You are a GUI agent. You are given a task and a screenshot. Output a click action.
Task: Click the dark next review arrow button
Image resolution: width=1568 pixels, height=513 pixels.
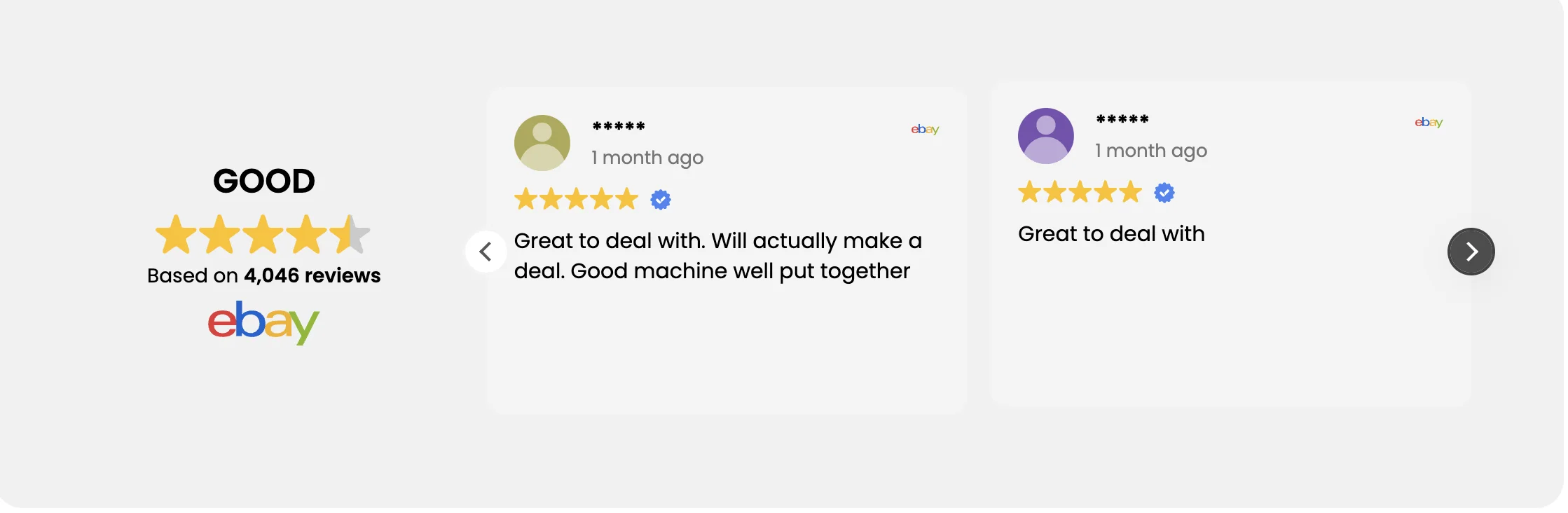(x=1471, y=252)
